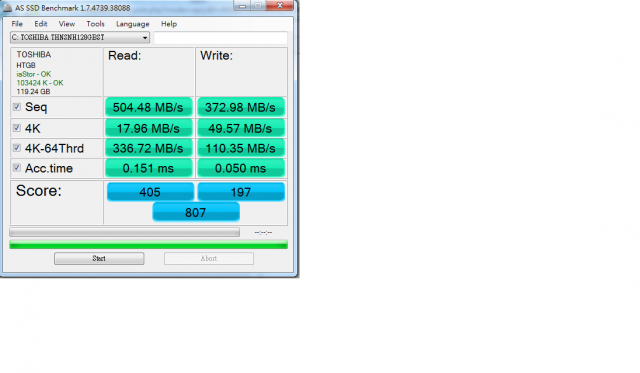Click the write score 197

[x=241, y=192]
